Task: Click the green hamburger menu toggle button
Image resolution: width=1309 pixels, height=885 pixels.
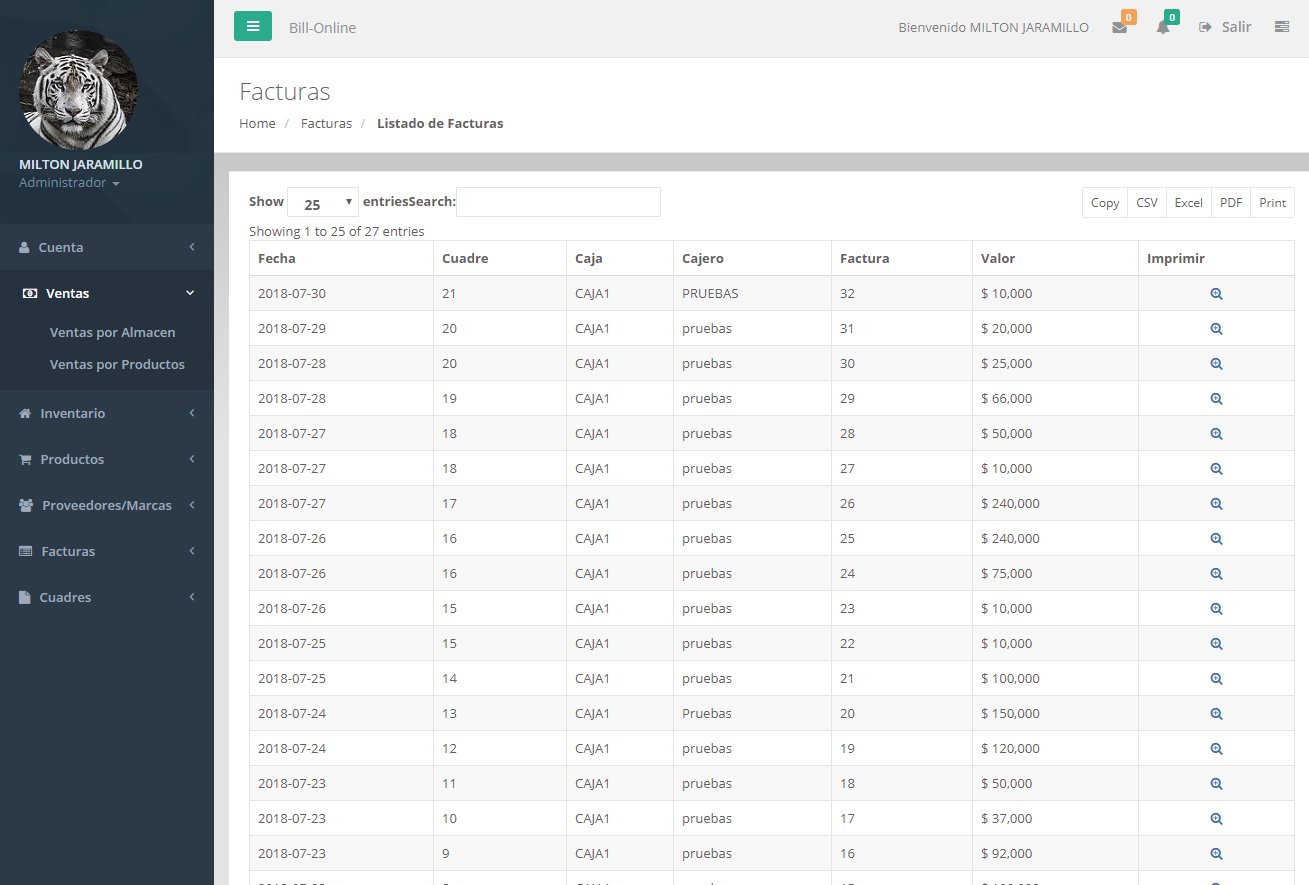Action: click(252, 26)
